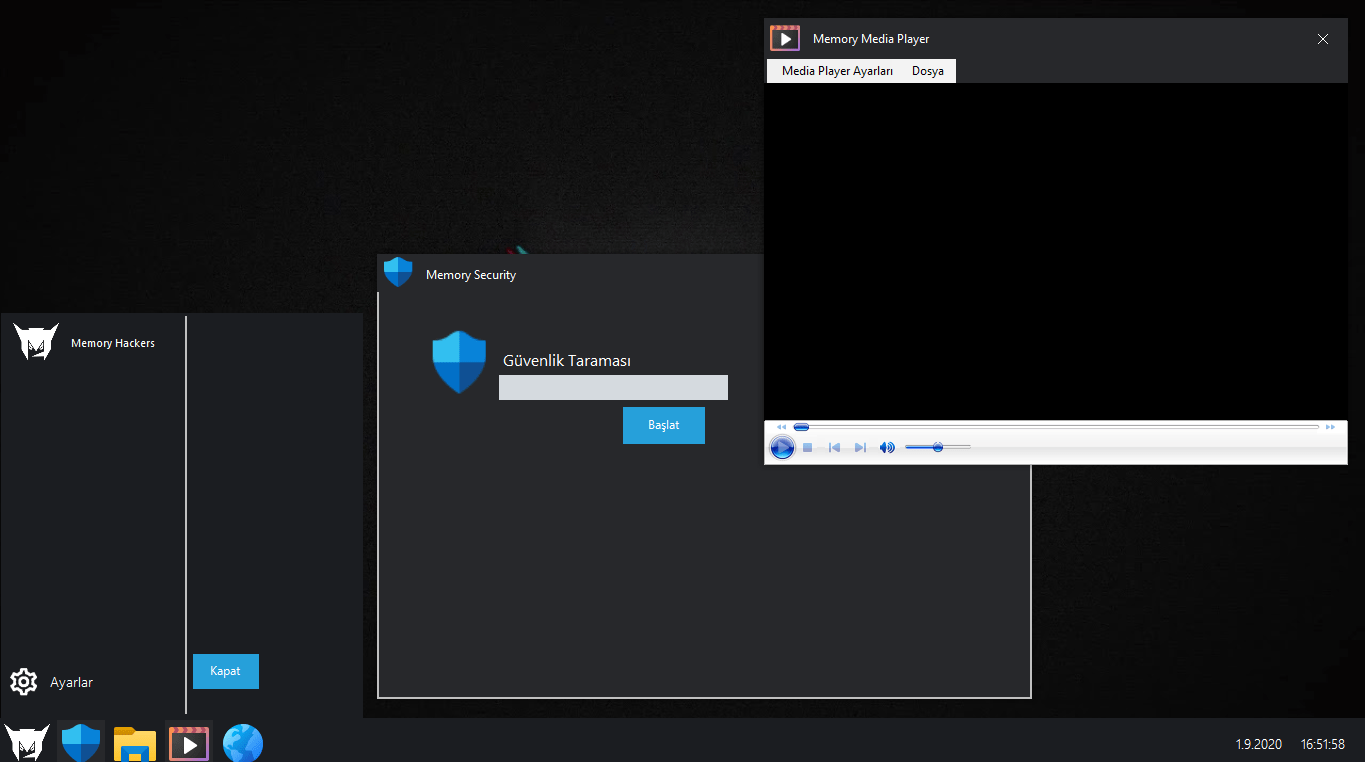Open the Memory Hackers start button on taskbar
The height and width of the screenshot is (762, 1365).
coord(27,743)
